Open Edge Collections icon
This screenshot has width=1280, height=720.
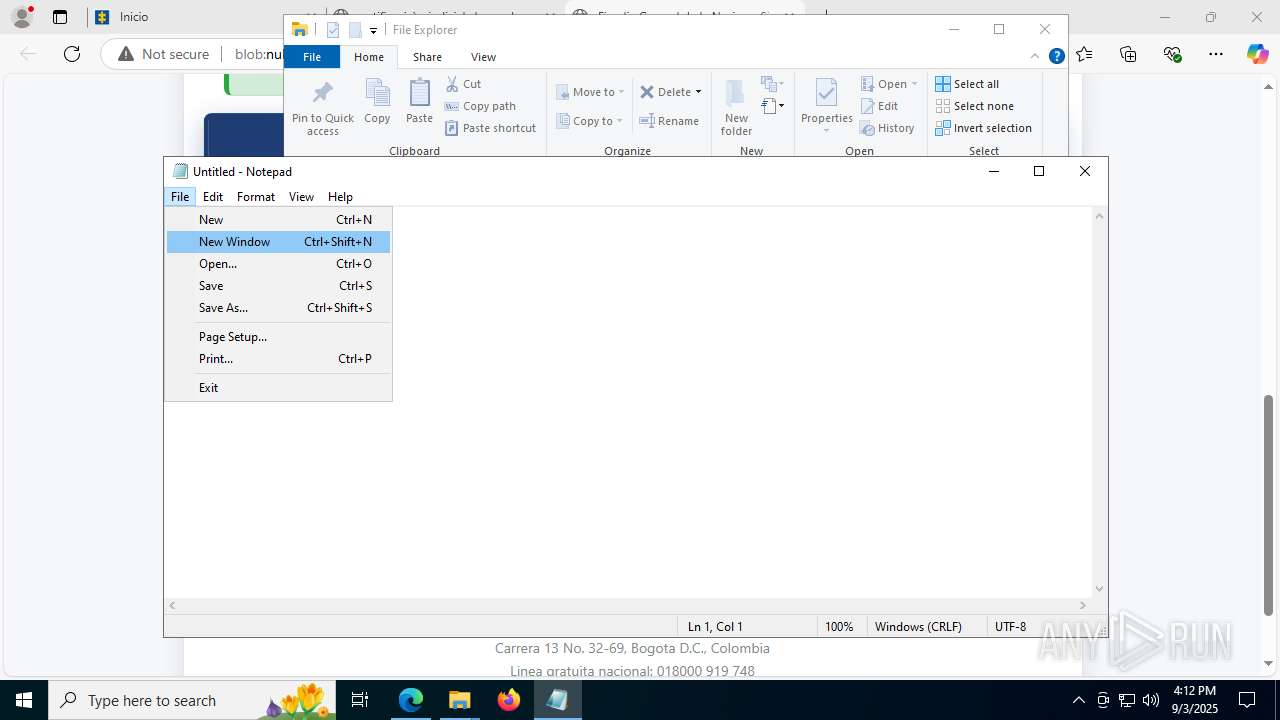tap(1129, 54)
